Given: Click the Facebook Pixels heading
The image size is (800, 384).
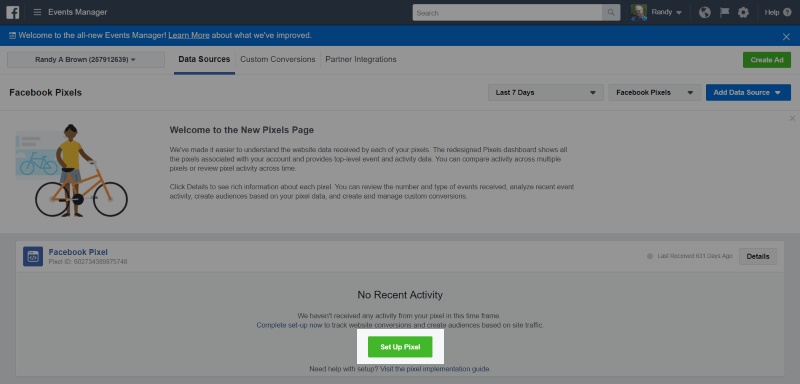Looking at the screenshot, I should pyautogui.click(x=45, y=93).
